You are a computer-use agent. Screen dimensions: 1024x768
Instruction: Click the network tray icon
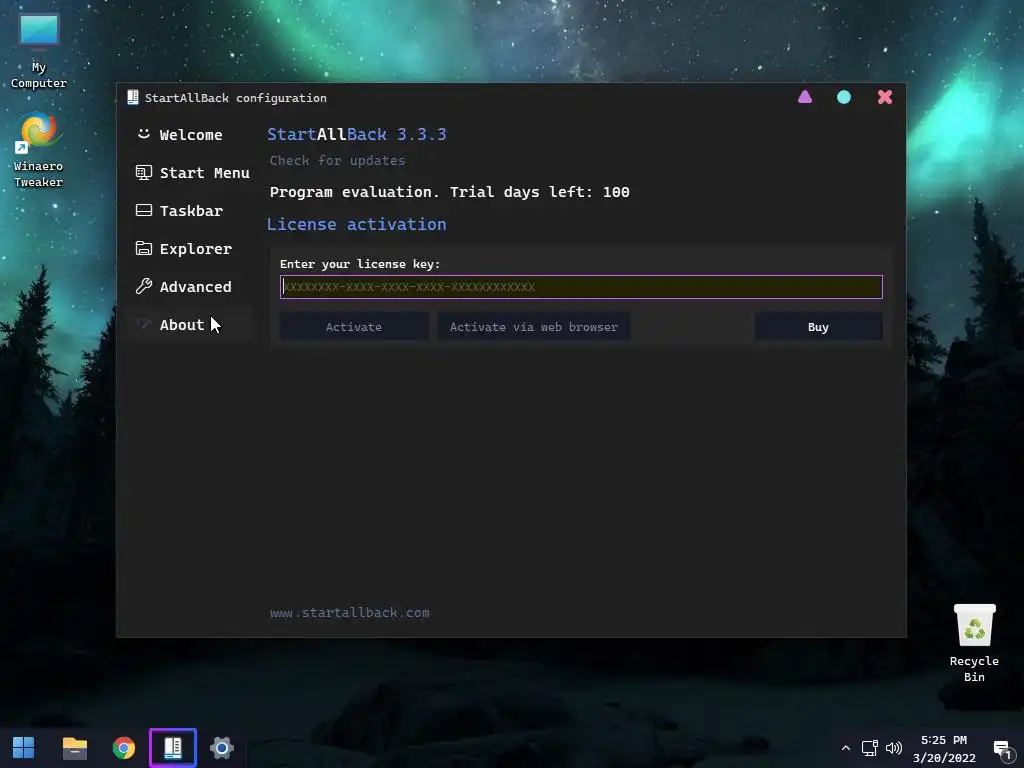click(869, 748)
